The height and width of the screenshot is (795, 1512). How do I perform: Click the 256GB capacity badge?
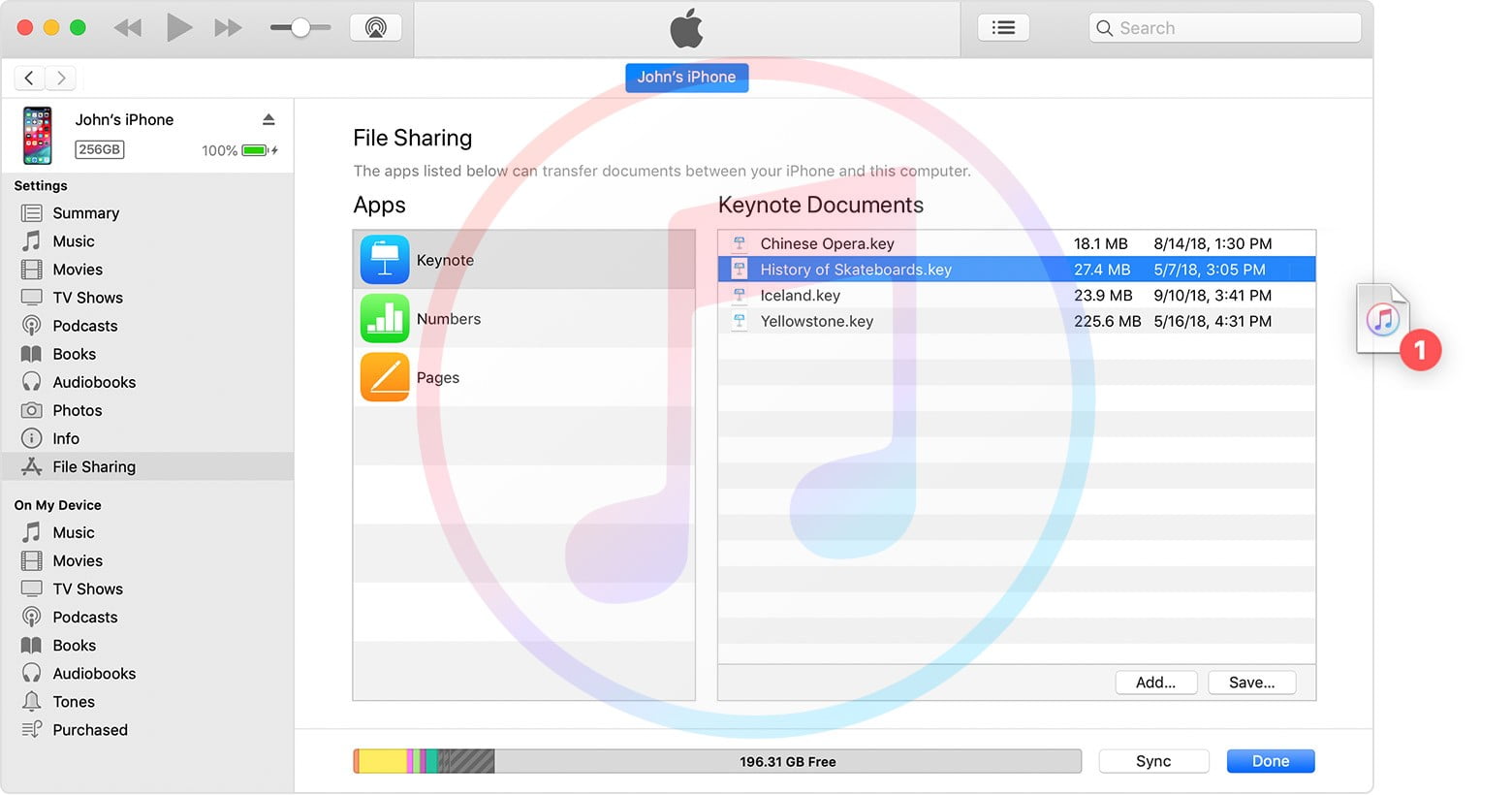coord(100,149)
